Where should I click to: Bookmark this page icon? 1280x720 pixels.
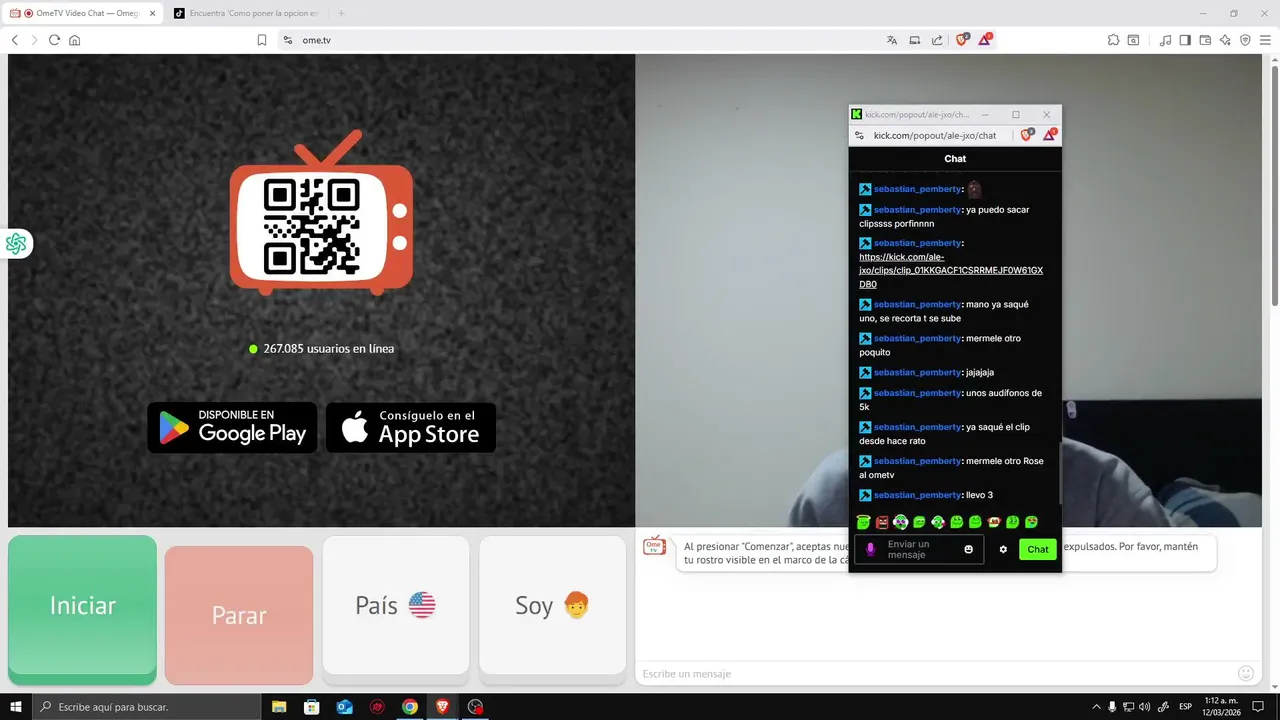(262, 40)
